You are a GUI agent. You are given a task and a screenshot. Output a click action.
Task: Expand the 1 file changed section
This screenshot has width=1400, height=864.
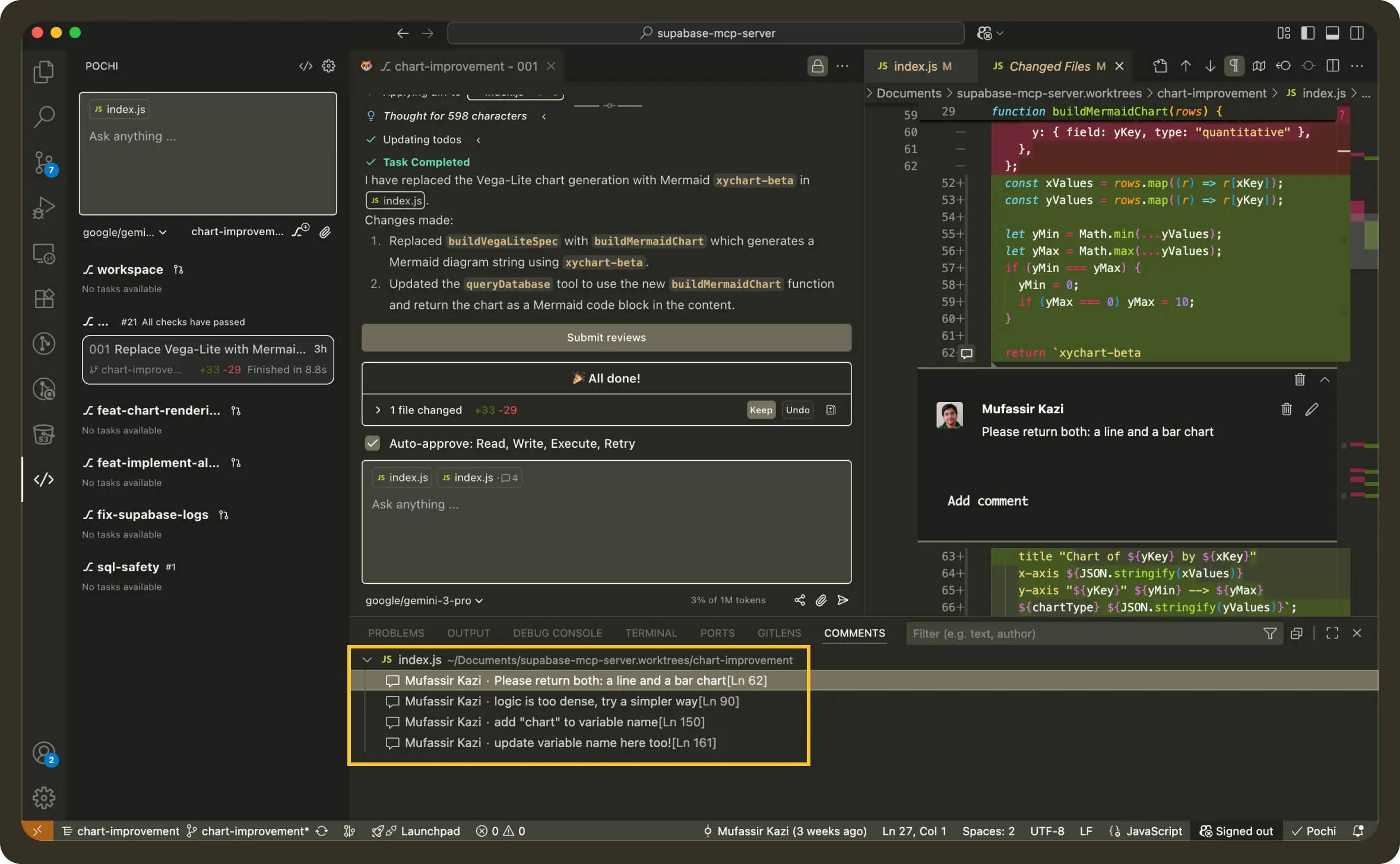[x=378, y=410]
